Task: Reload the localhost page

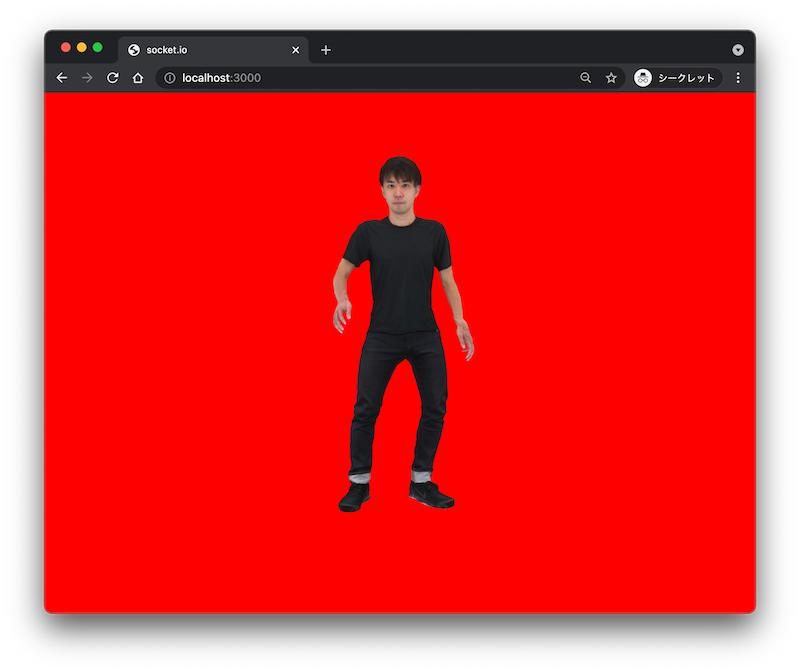Action: pos(112,78)
